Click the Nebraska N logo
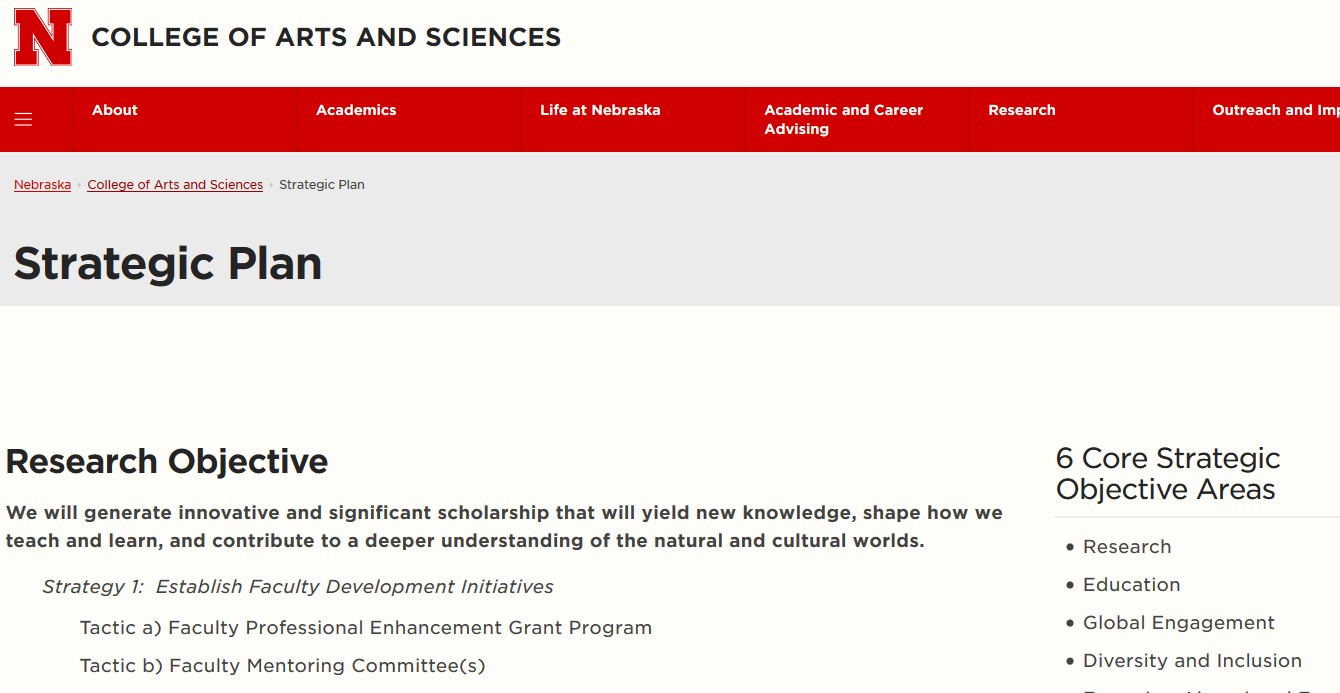The width and height of the screenshot is (1340, 693). 43,37
